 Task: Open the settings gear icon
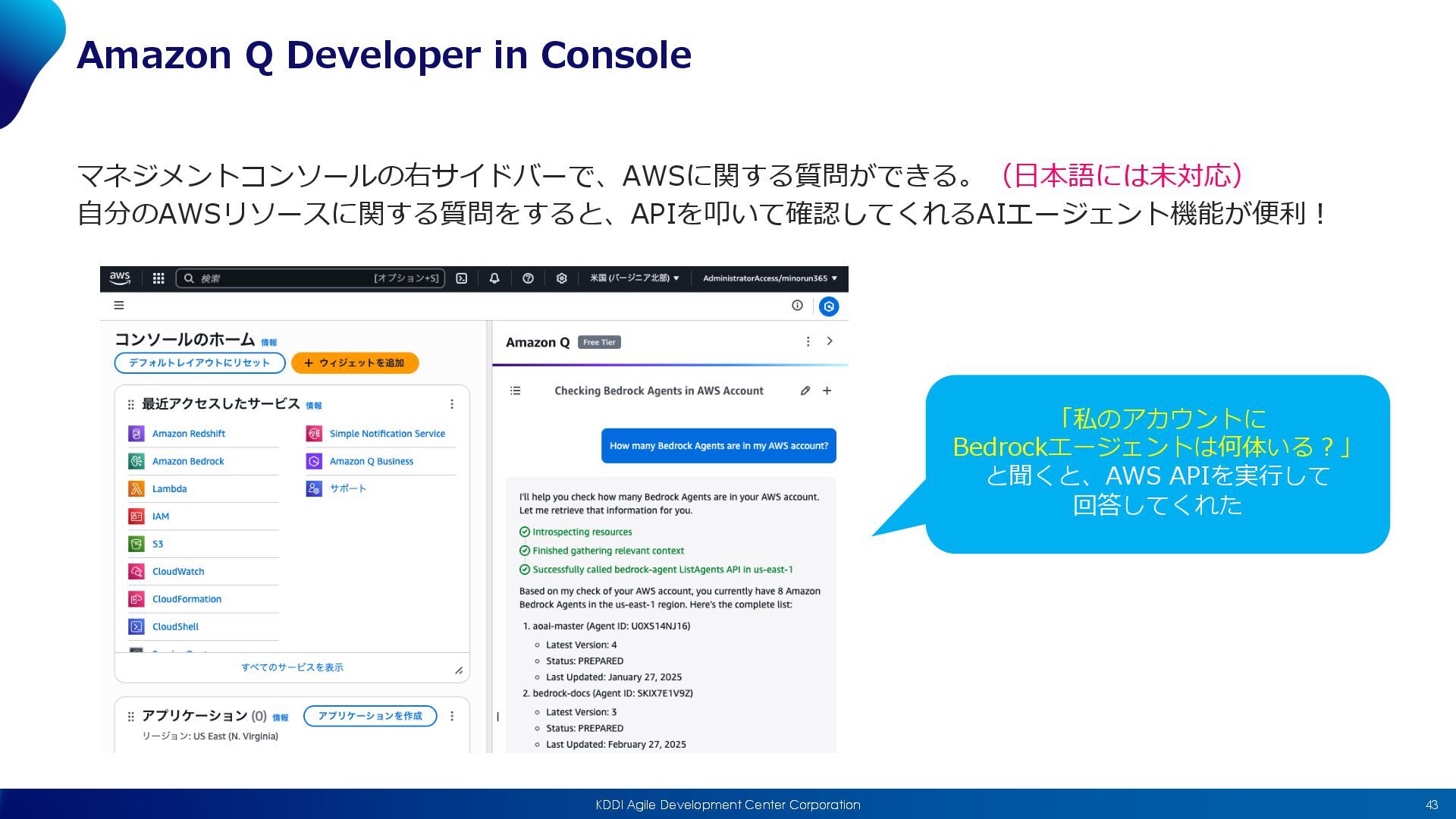click(x=561, y=278)
